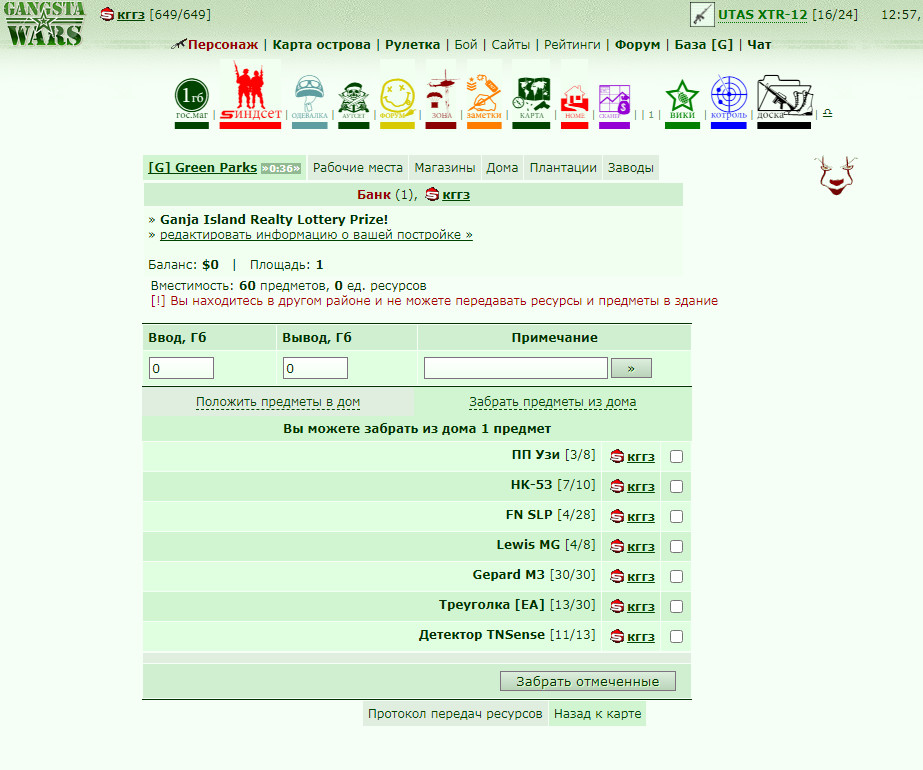923x770 pixels.
Task: Click syndicate badge in ПП Узи row
Action: coord(617,456)
